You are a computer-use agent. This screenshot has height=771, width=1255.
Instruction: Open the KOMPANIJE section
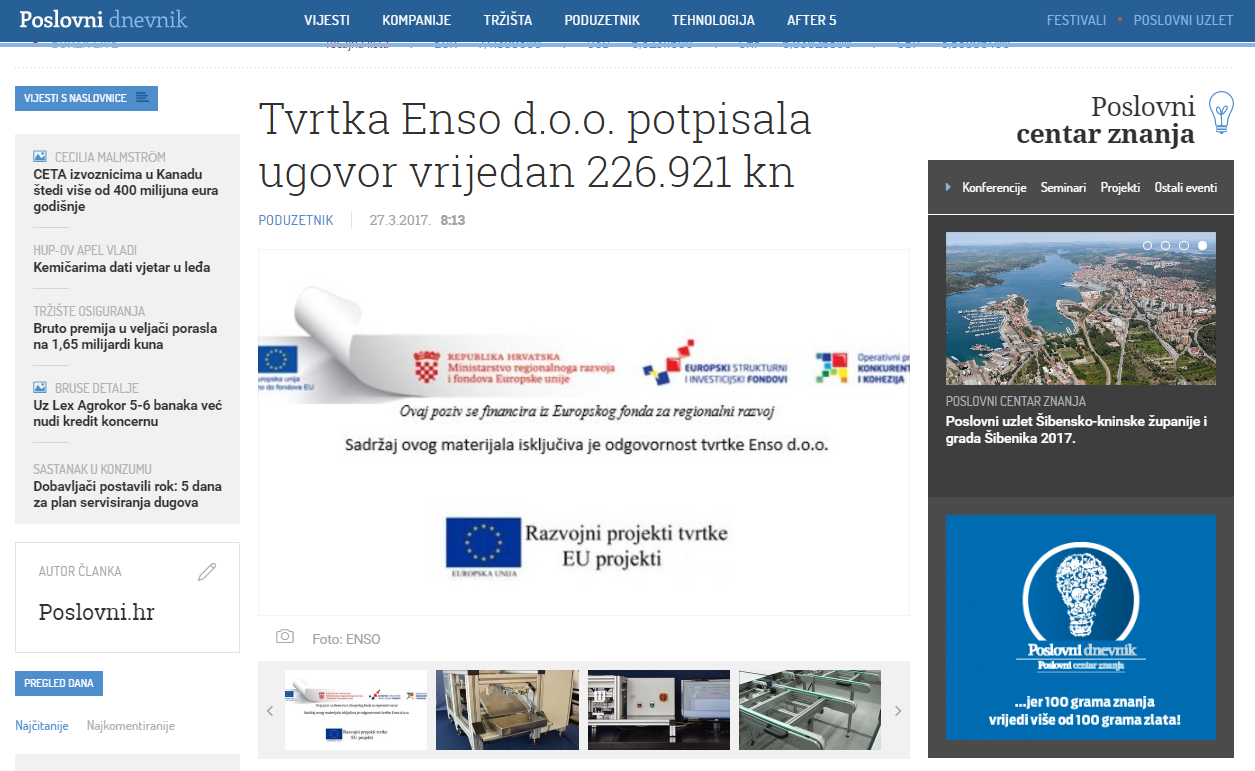click(x=416, y=20)
